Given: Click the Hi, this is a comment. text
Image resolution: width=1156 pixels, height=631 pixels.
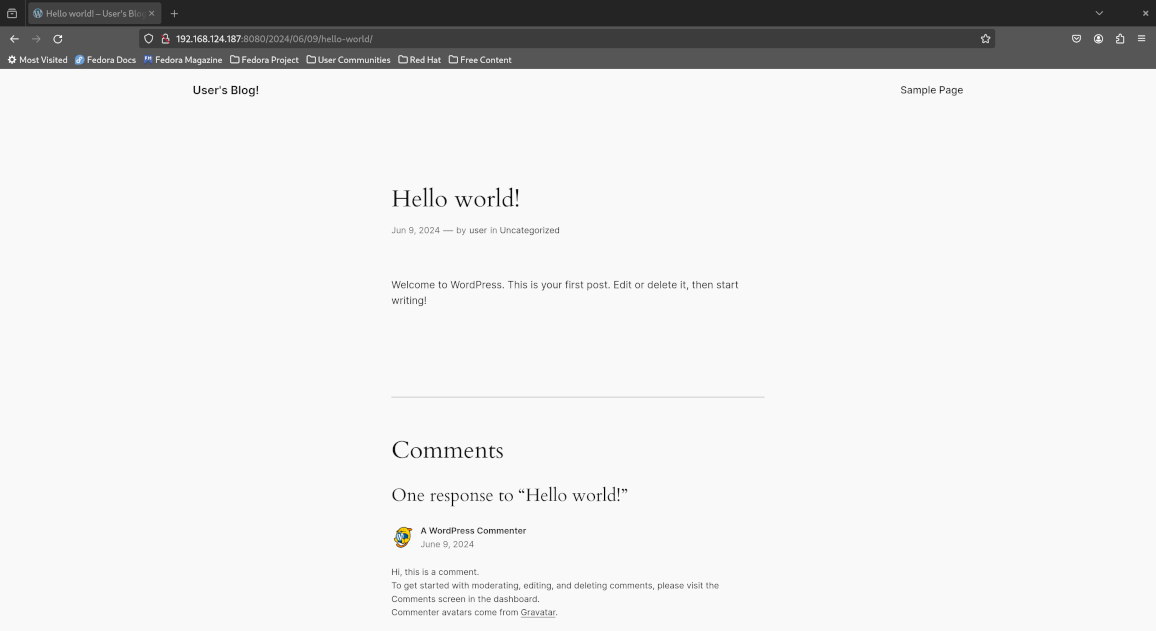Looking at the screenshot, I should click(435, 572).
